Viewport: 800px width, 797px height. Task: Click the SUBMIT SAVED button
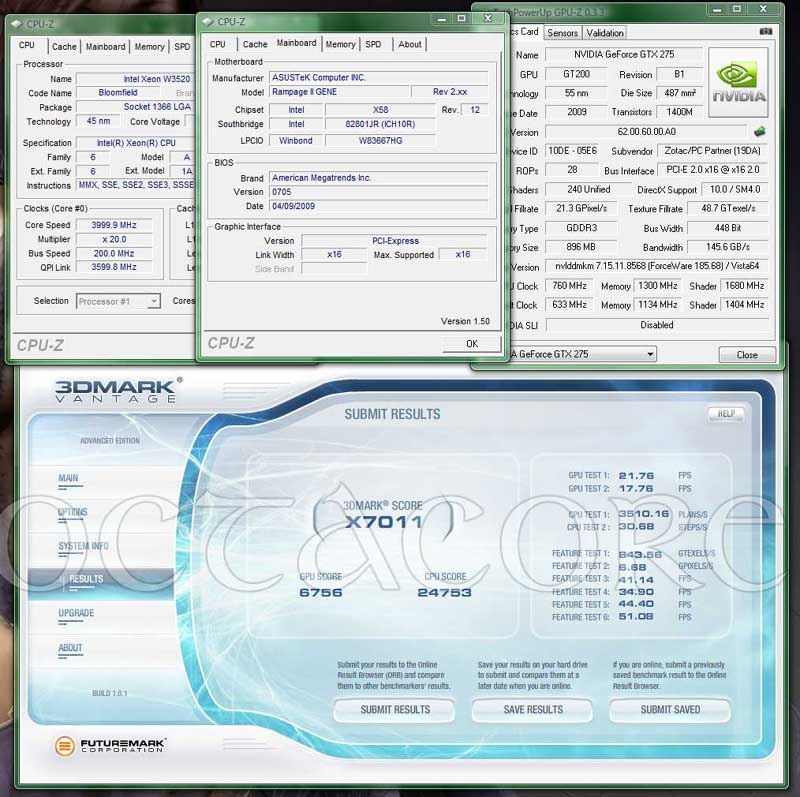click(x=670, y=710)
